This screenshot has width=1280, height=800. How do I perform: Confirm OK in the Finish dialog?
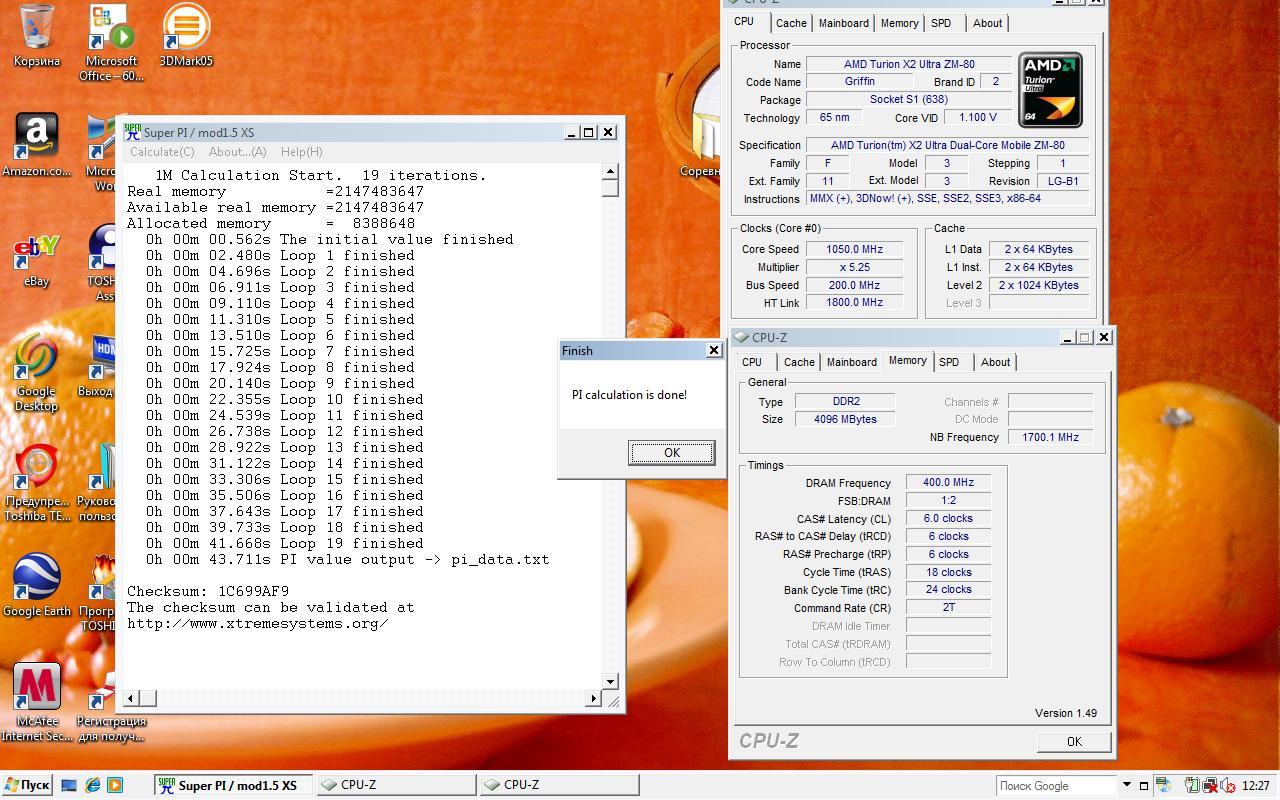(671, 453)
